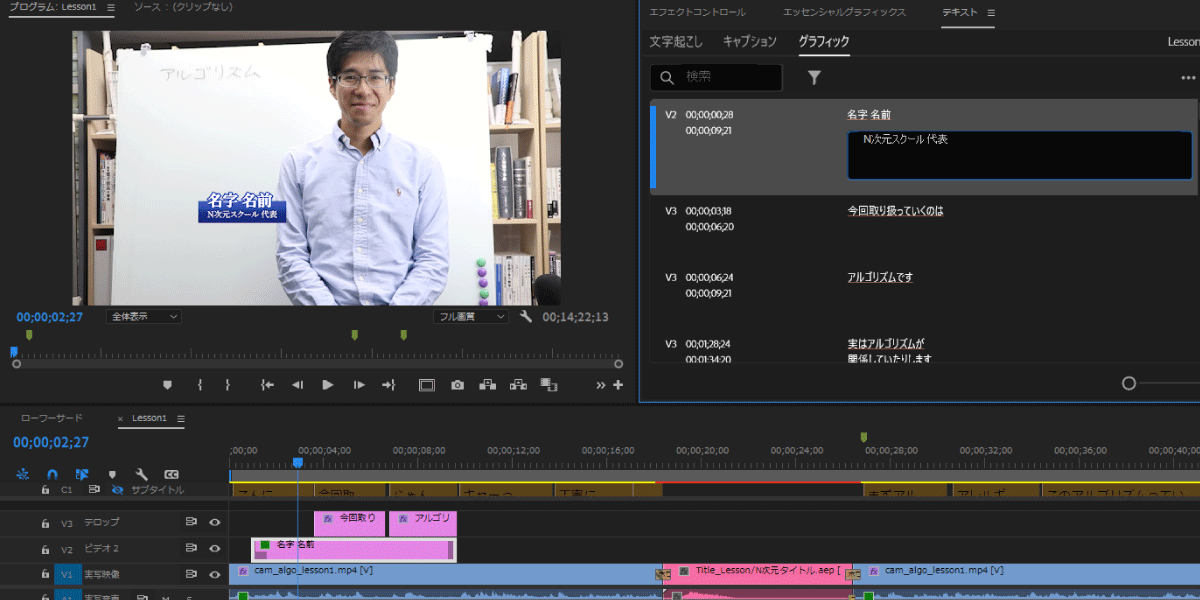Click the 名字 名前 entry title
1200x600 pixels.
[x=869, y=115]
